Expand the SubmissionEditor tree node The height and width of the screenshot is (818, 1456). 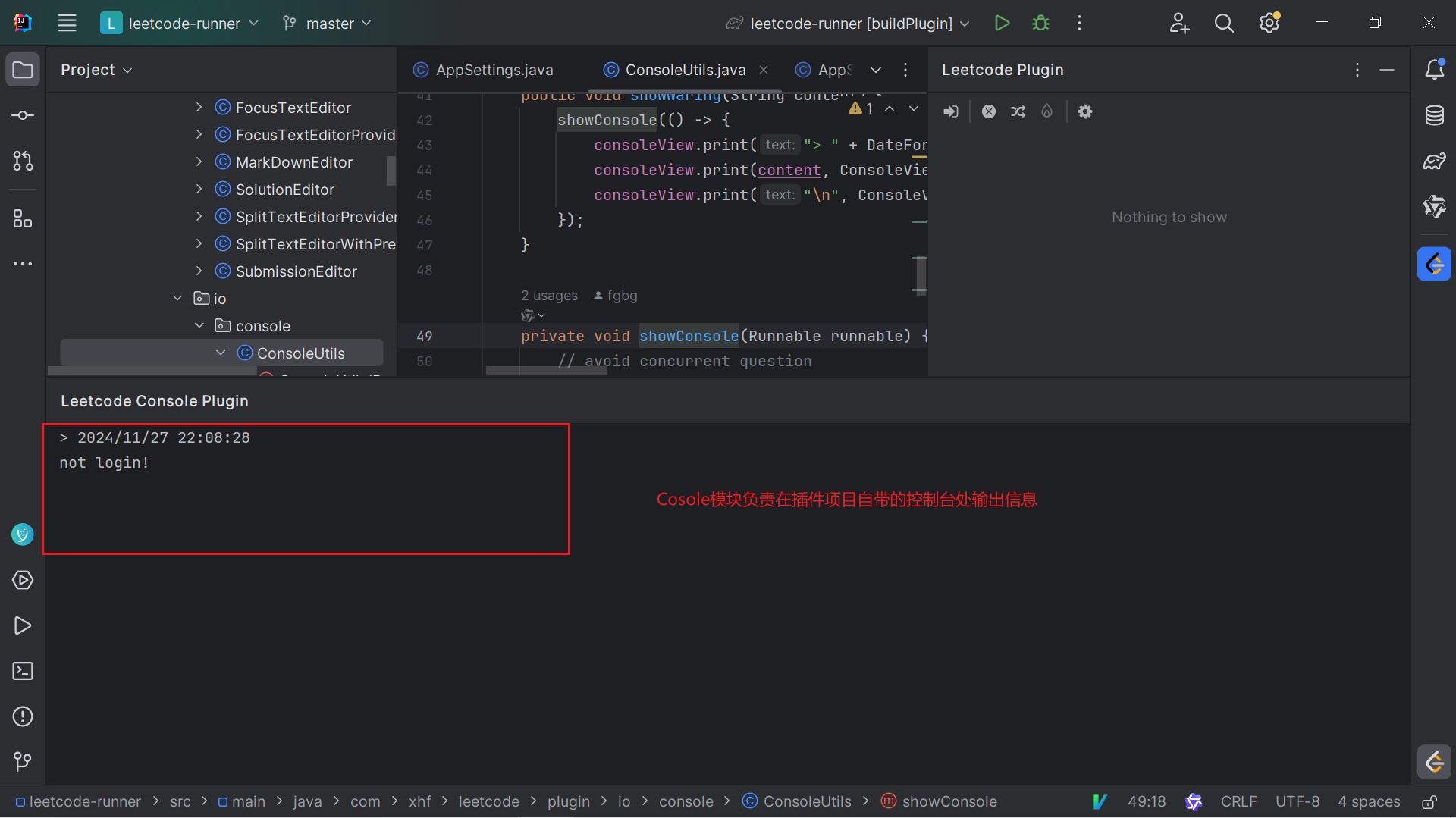(x=199, y=271)
